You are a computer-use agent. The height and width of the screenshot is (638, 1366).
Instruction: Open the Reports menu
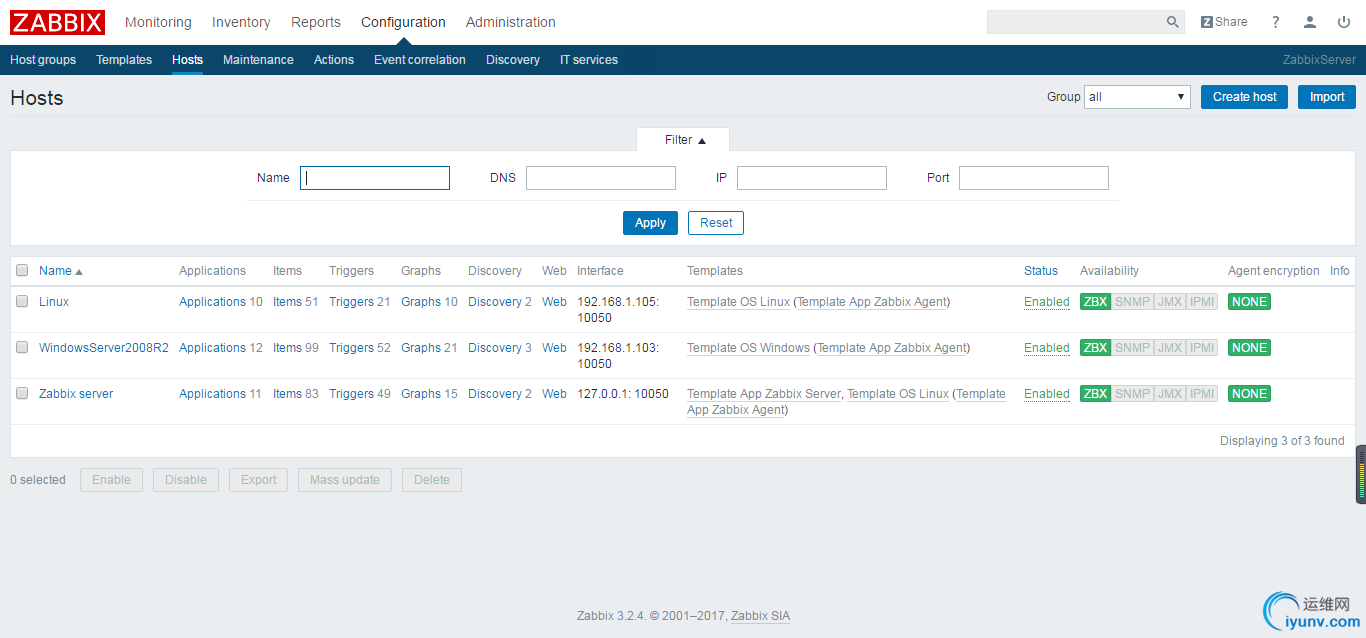pyautogui.click(x=316, y=22)
